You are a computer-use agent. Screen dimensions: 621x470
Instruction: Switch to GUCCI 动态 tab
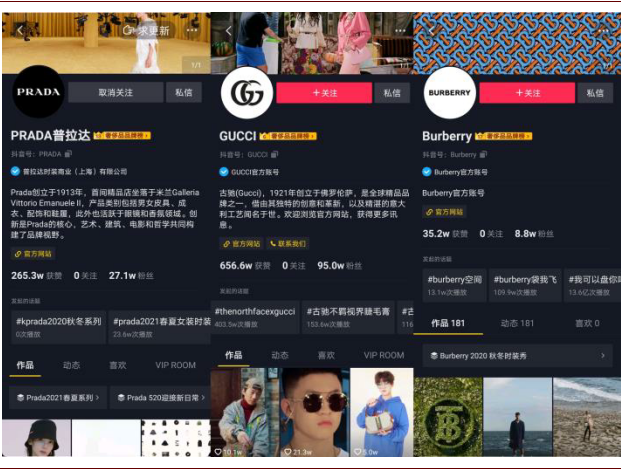click(x=280, y=355)
